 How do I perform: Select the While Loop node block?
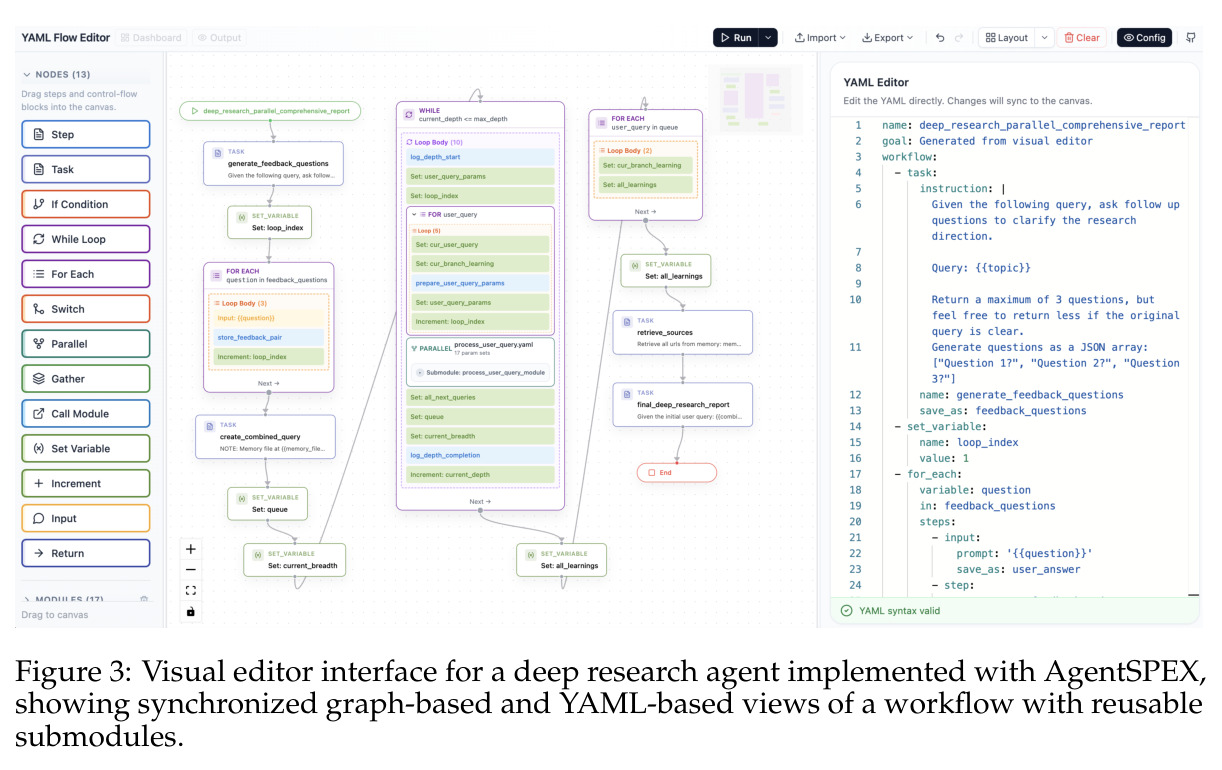pos(86,239)
